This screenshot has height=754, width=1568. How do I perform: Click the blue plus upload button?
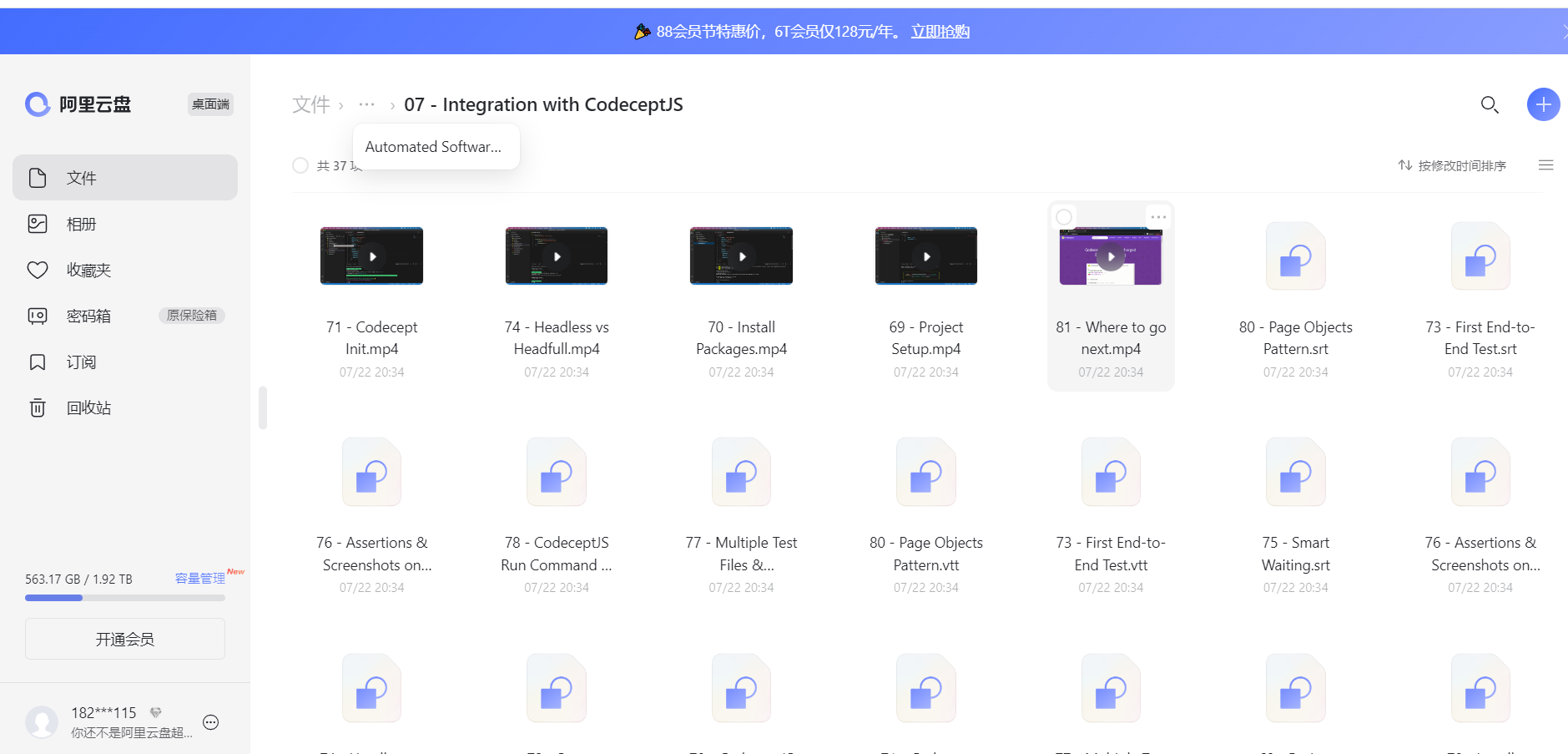click(x=1543, y=104)
